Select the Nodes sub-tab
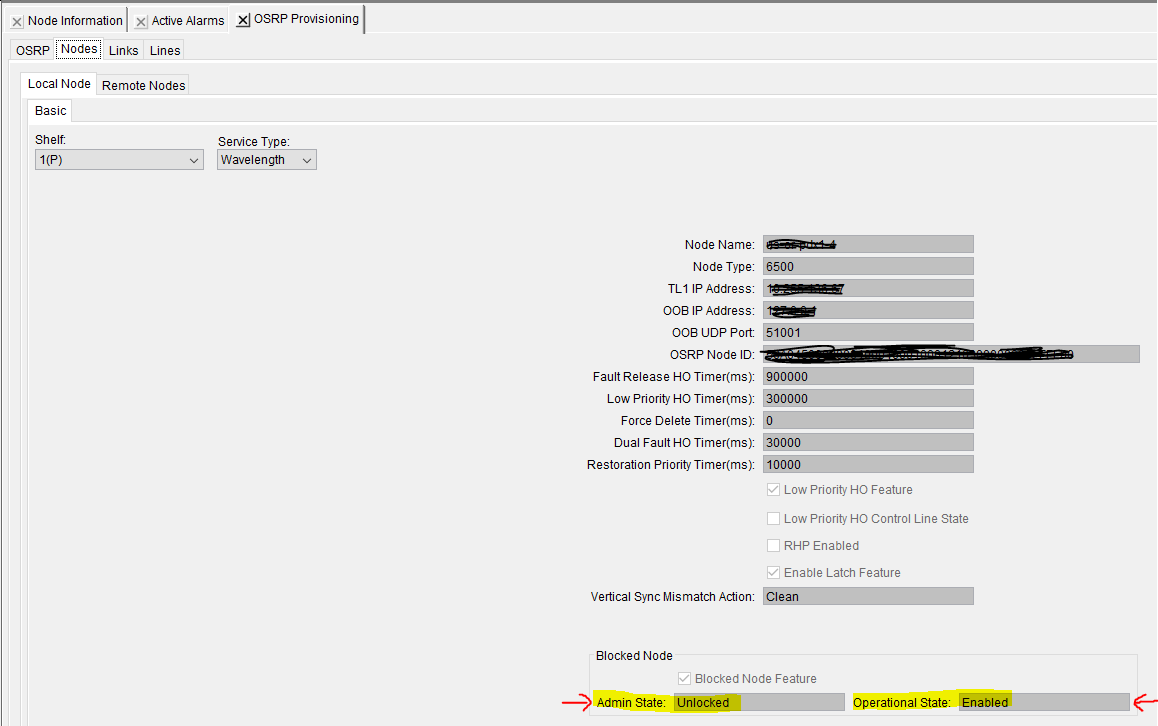 point(79,49)
